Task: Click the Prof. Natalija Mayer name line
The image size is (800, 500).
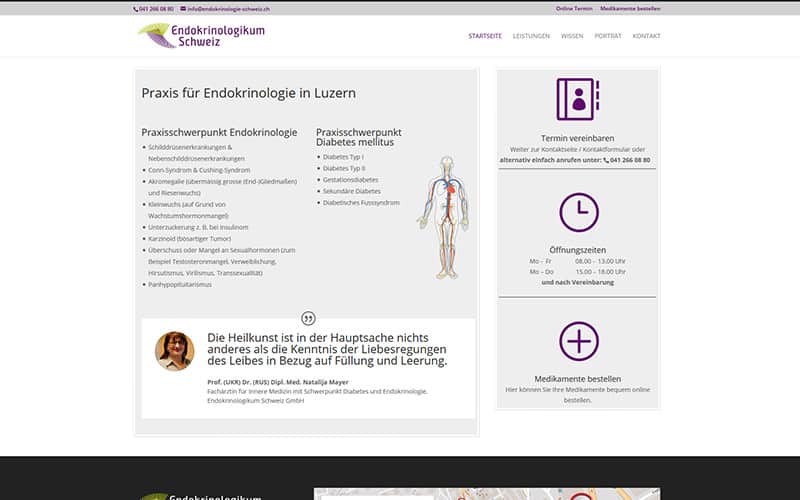Action: [278, 382]
